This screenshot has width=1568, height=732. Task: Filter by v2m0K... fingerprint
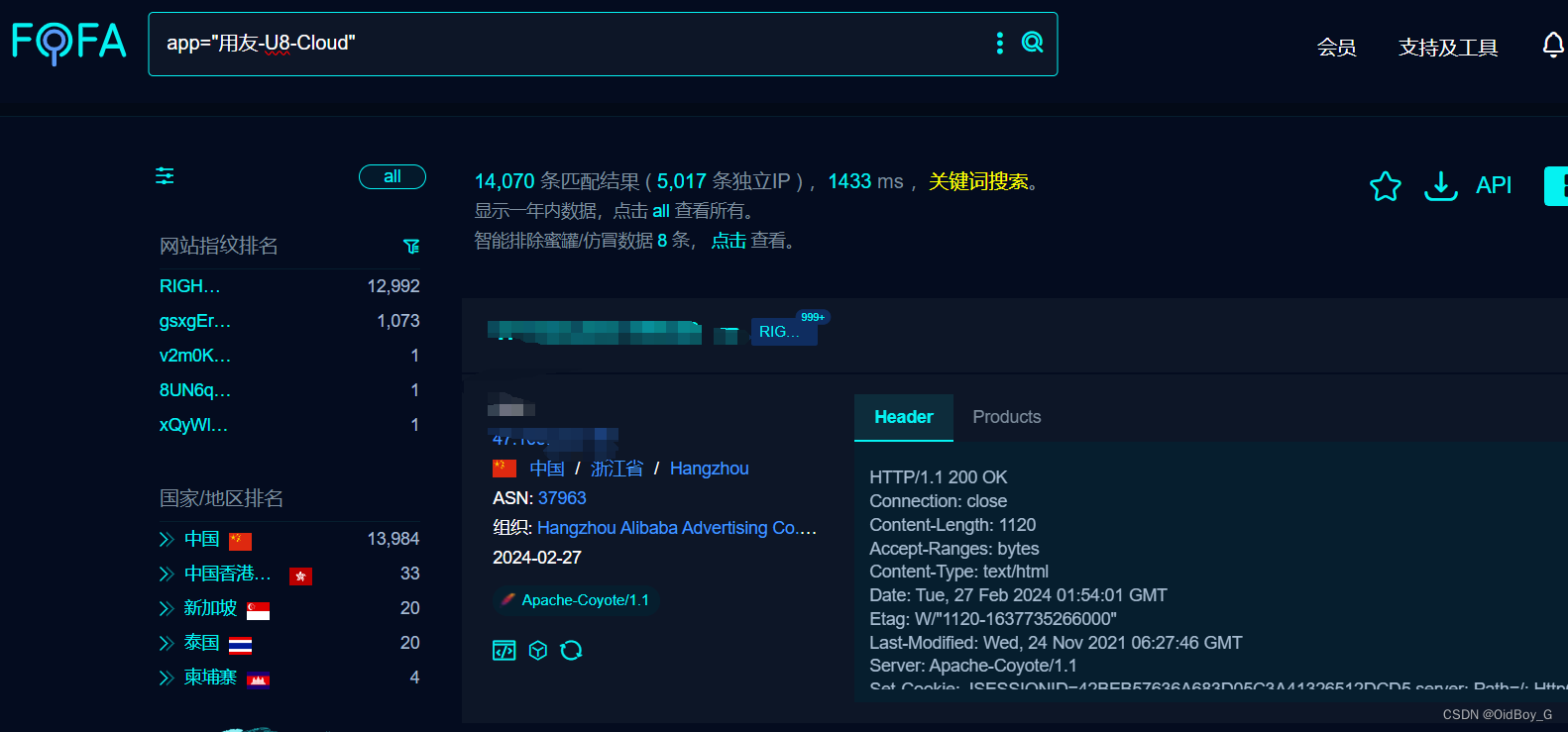pyautogui.click(x=195, y=356)
